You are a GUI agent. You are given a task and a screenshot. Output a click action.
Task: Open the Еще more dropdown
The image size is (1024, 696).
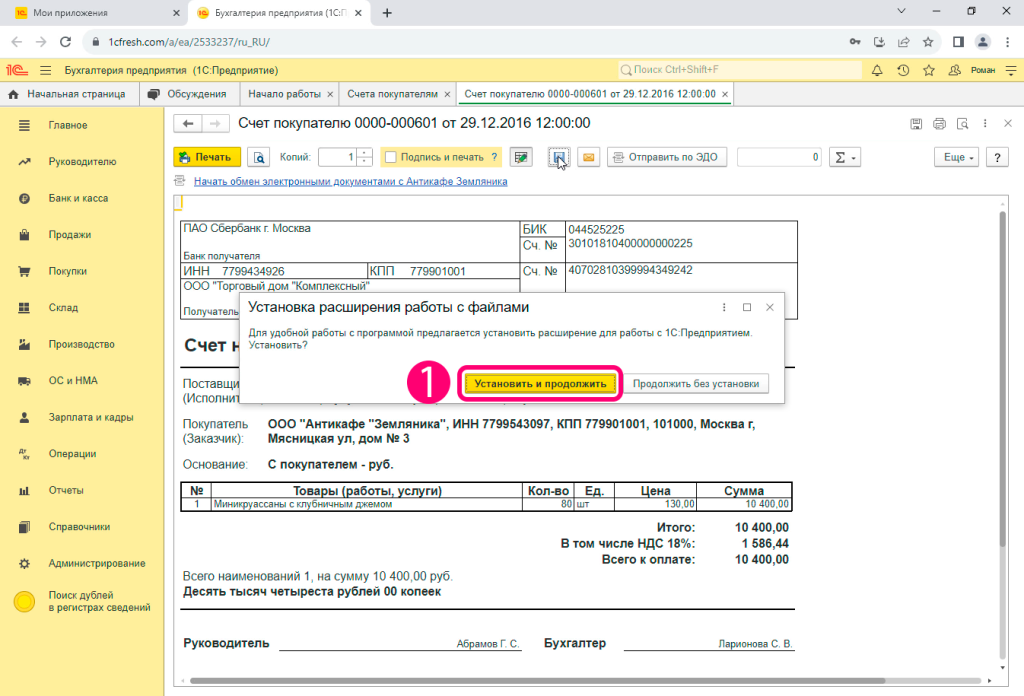pyautogui.click(x=957, y=157)
